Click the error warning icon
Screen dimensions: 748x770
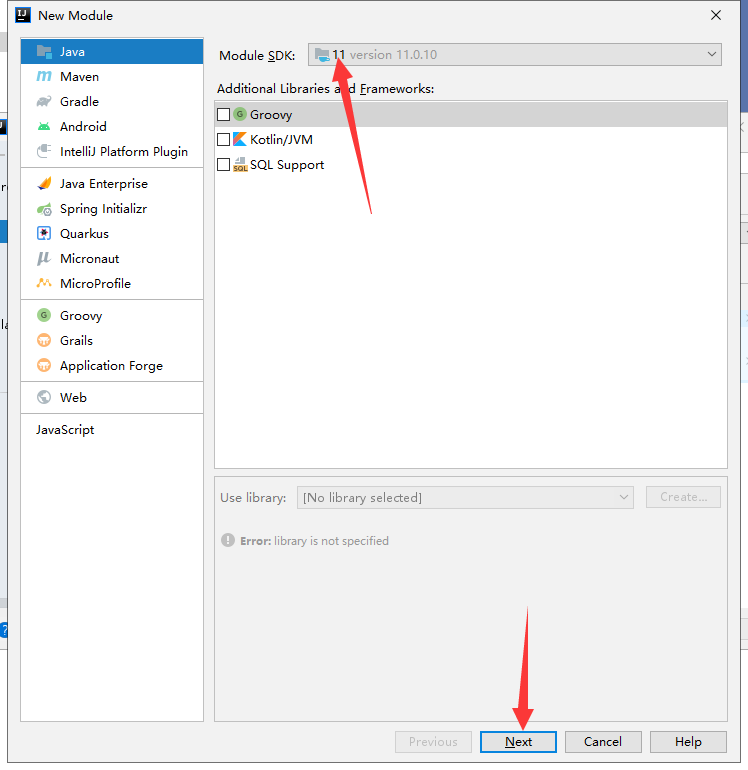click(228, 540)
